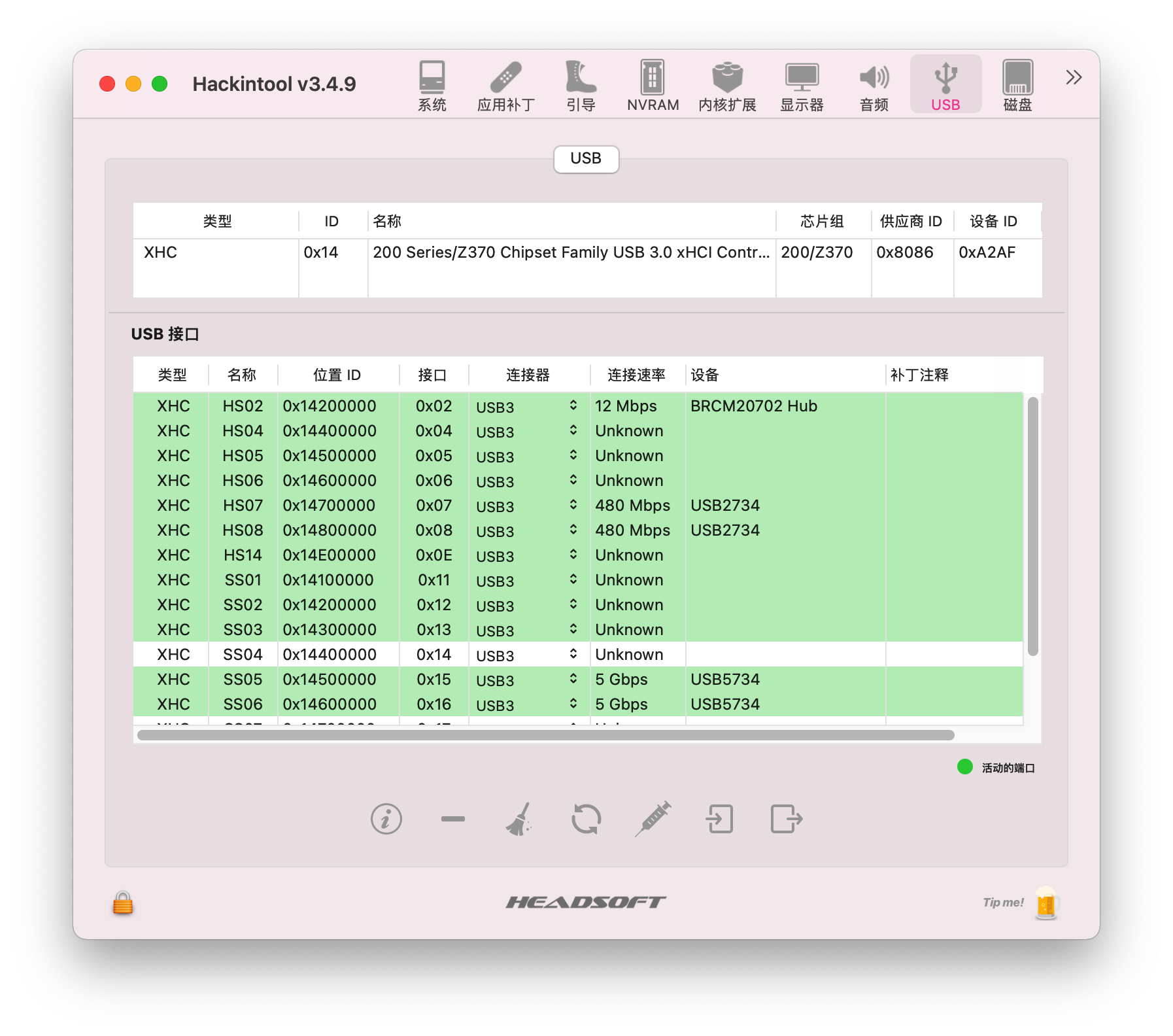Click the Tip me! text
The image size is (1173, 1036).
[x=1003, y=903]
